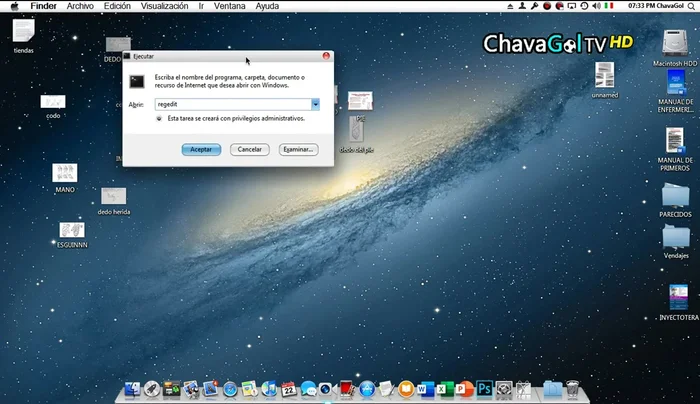
Task: Open Finder from the dock
Action: [132, 389]
